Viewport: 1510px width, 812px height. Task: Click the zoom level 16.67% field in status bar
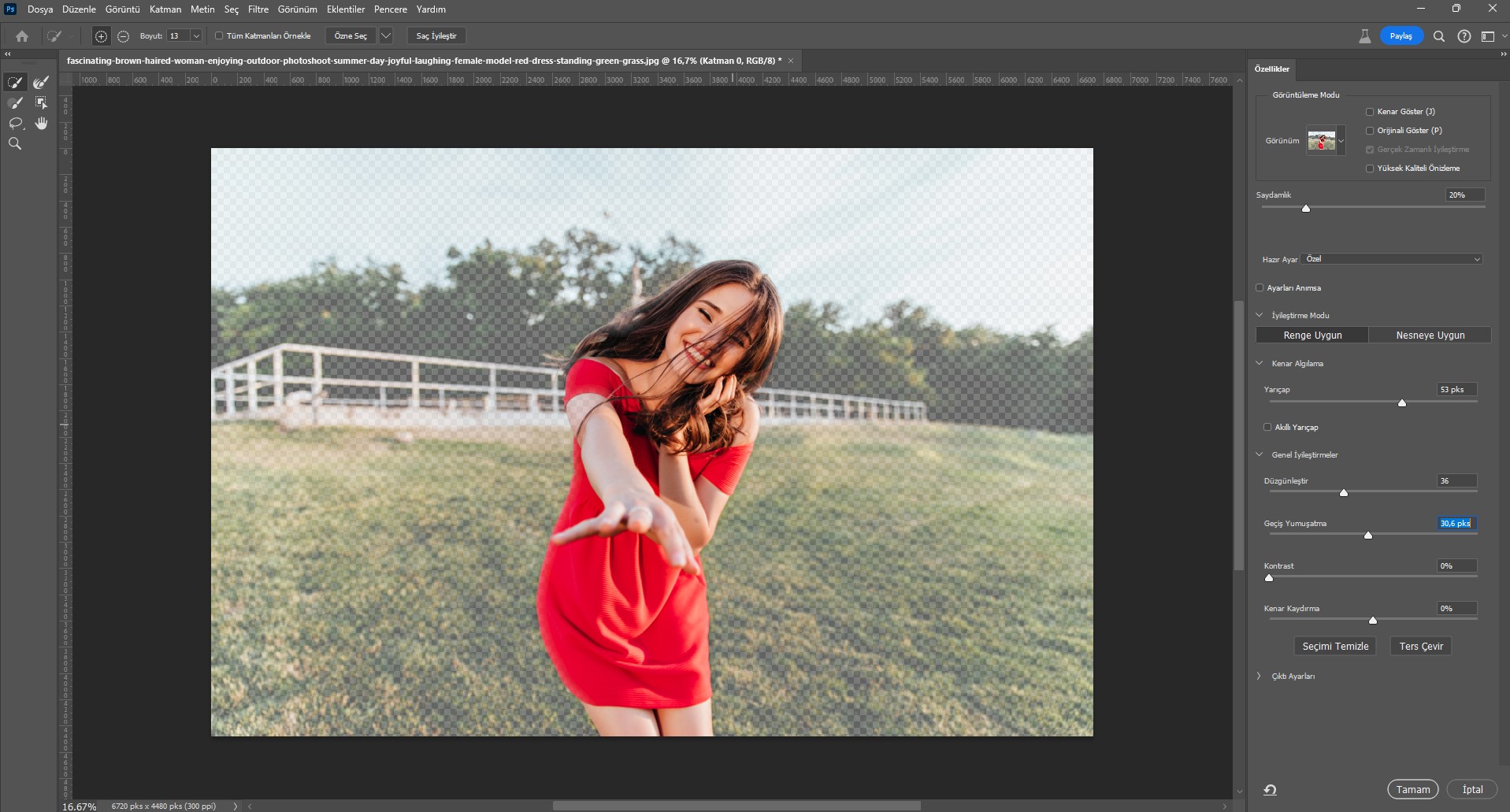click(80, 806)
